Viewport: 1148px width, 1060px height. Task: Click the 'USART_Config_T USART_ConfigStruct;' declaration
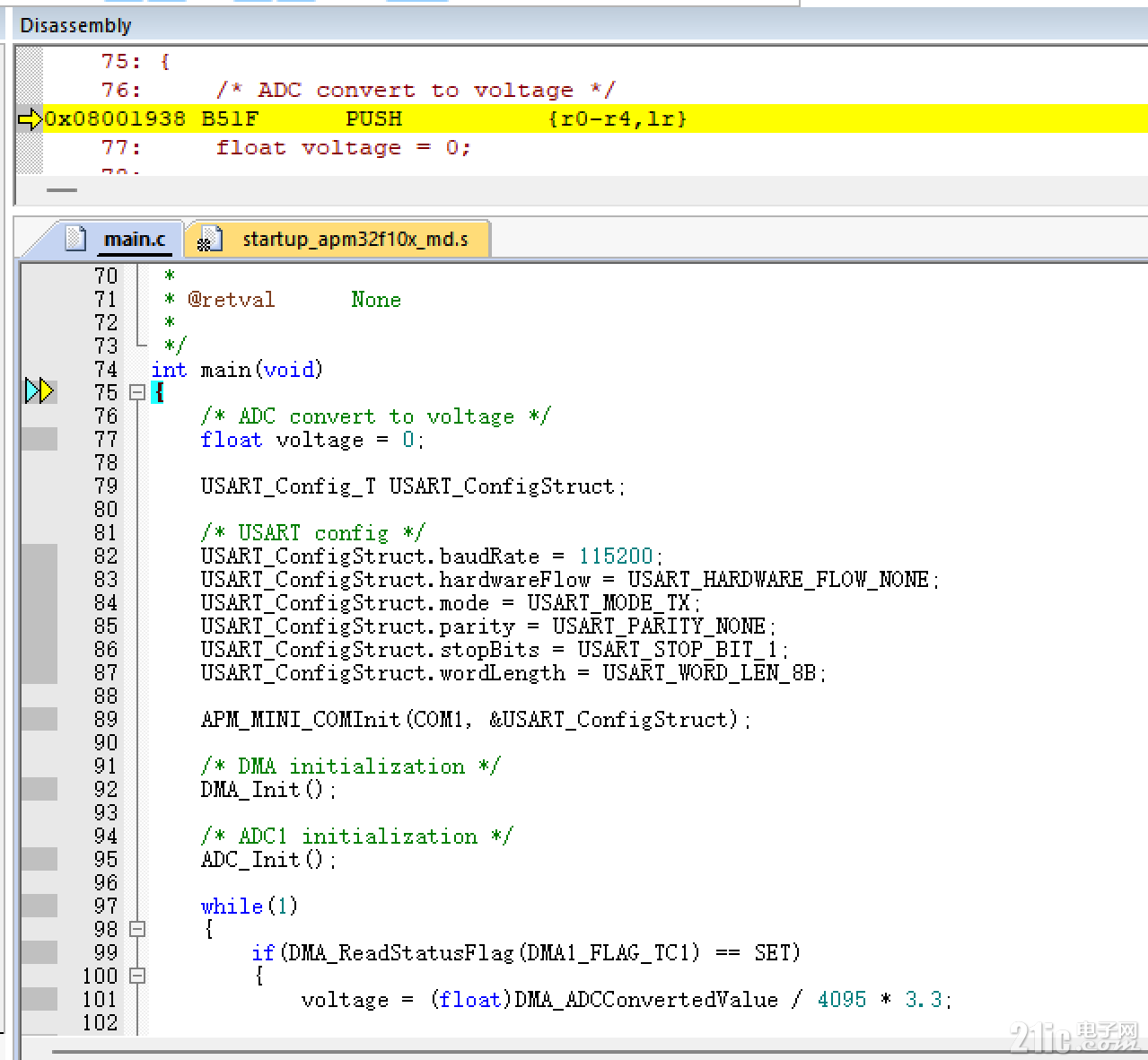(x=413, y=486)
